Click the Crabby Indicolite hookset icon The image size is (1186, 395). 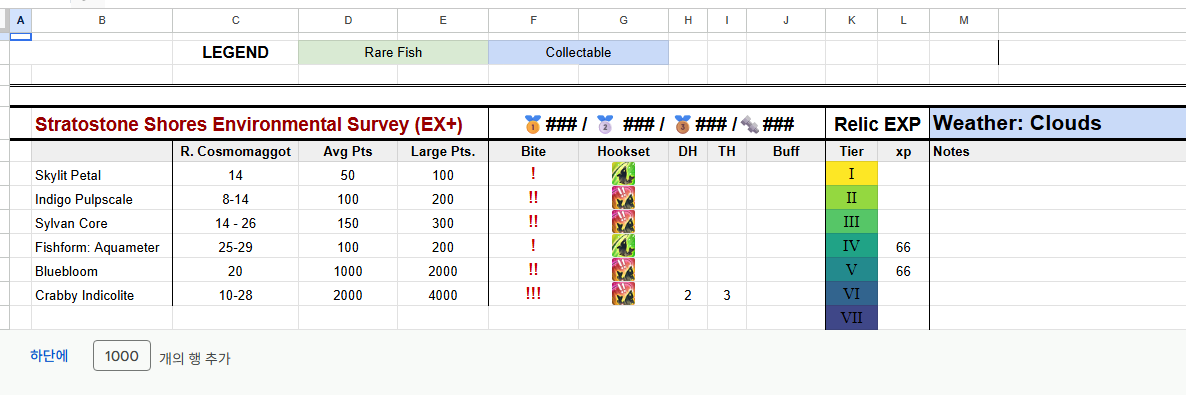623,294
